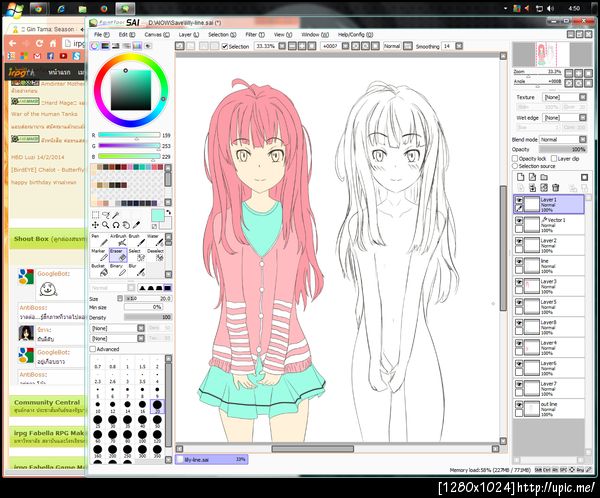Click the merge down layer icon
This screenshot has width=600, height=498.
pos(532,188)
